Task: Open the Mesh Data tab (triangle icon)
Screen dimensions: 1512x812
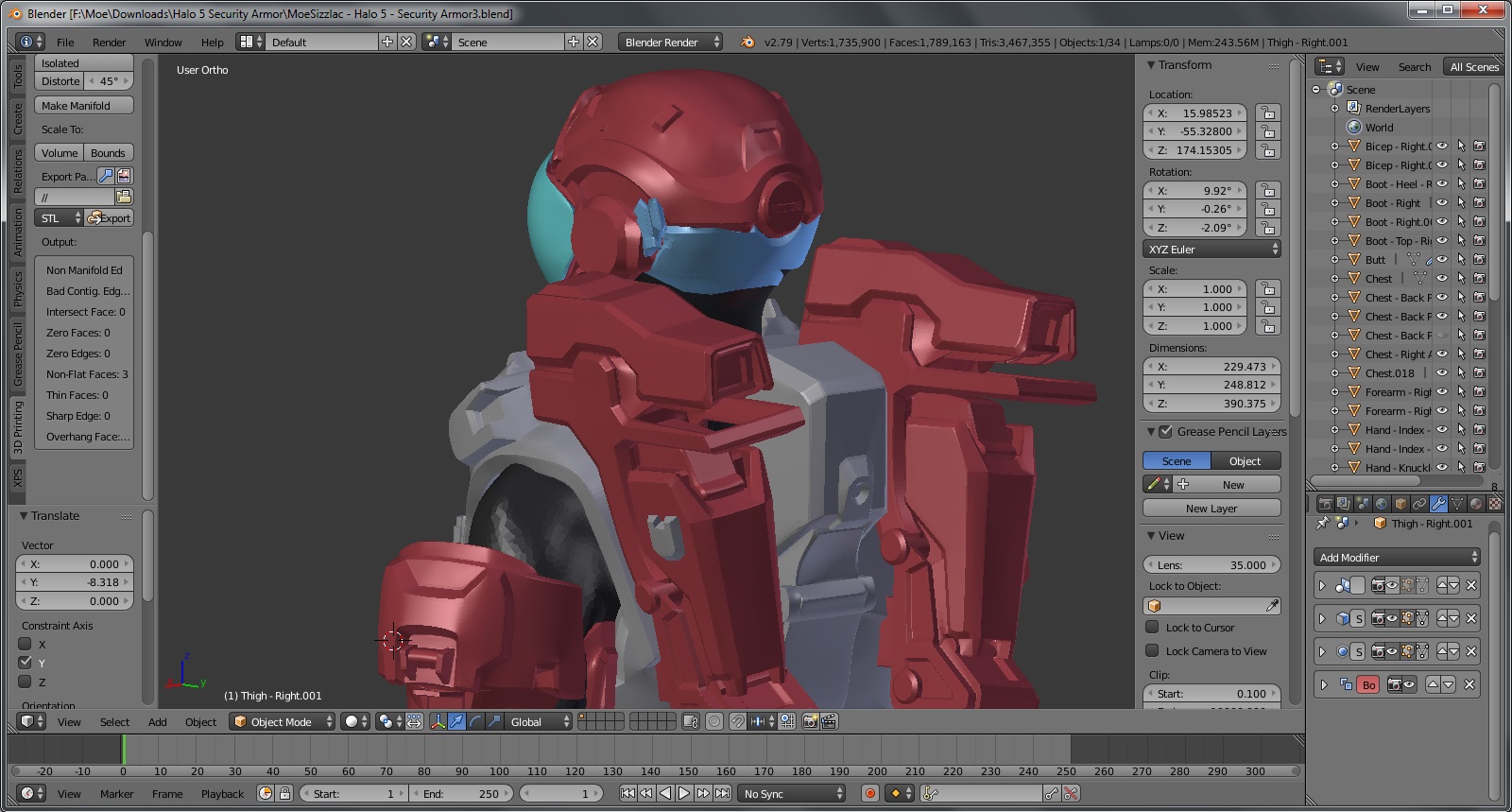Action: 1457,504
